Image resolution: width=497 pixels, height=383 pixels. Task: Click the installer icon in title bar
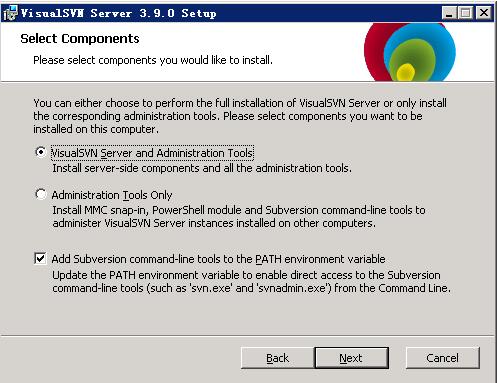click(x=10, y=13)
